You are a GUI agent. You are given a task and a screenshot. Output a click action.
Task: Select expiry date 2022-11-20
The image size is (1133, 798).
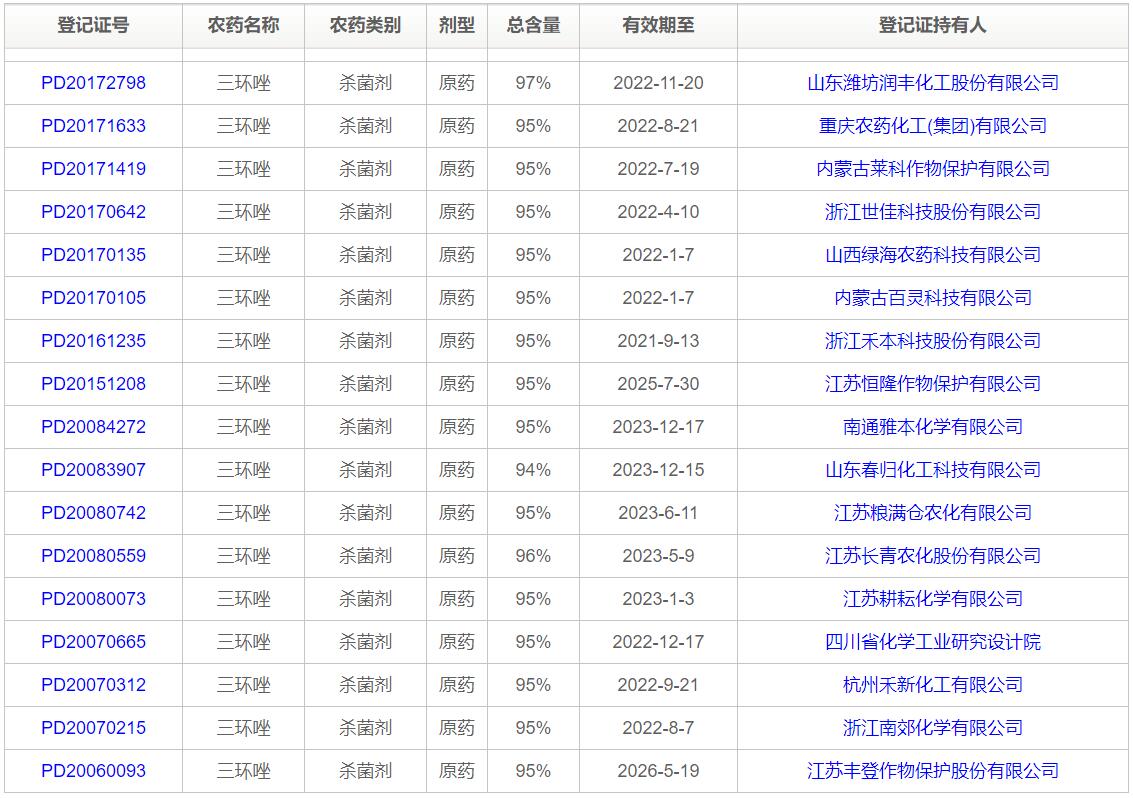[x=658, y=83]
